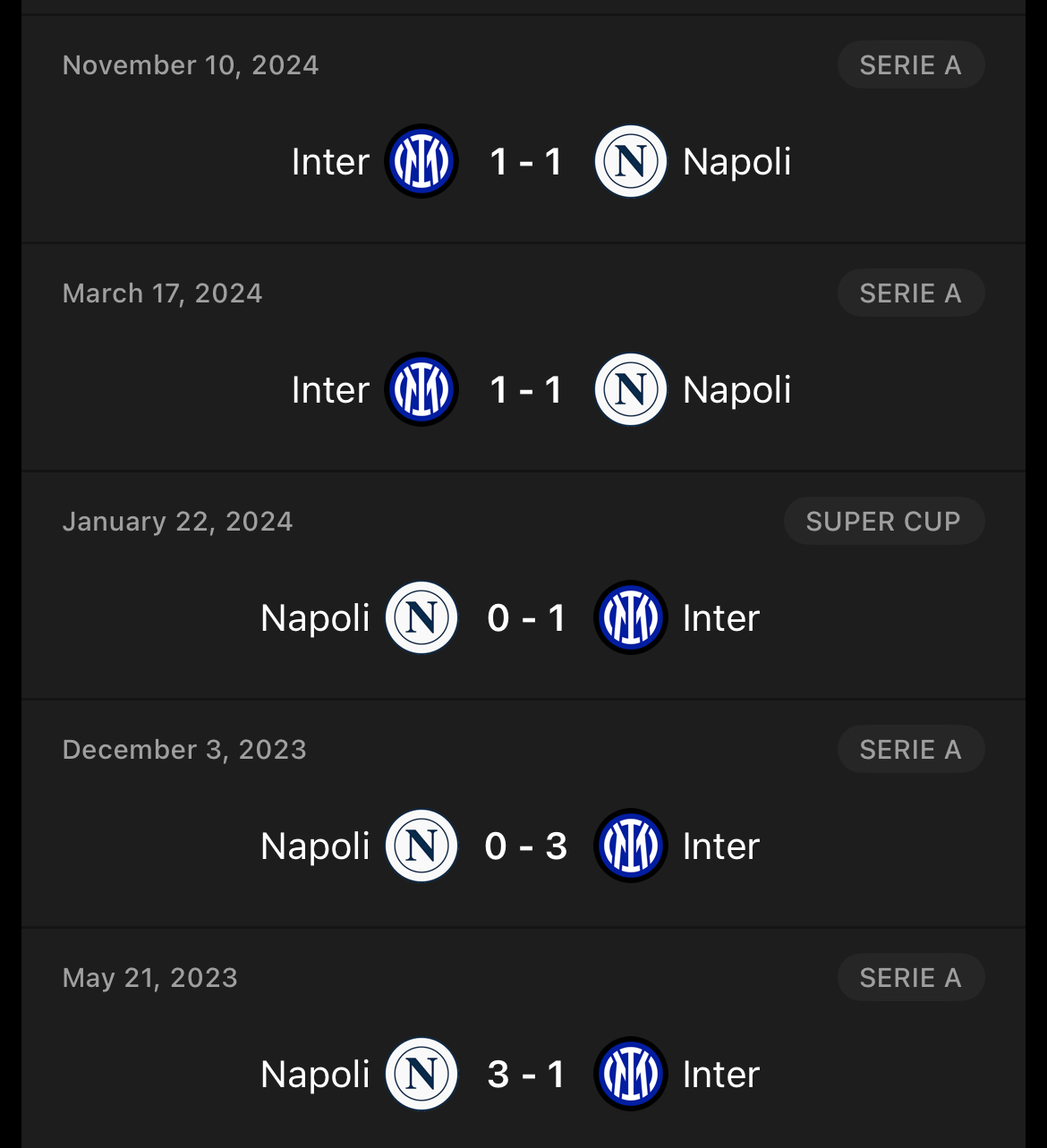Select SERIE A tag on May 21 match
This screenshot has height=1148, width=1047.
pyautogui.click(x=911, y=978)
